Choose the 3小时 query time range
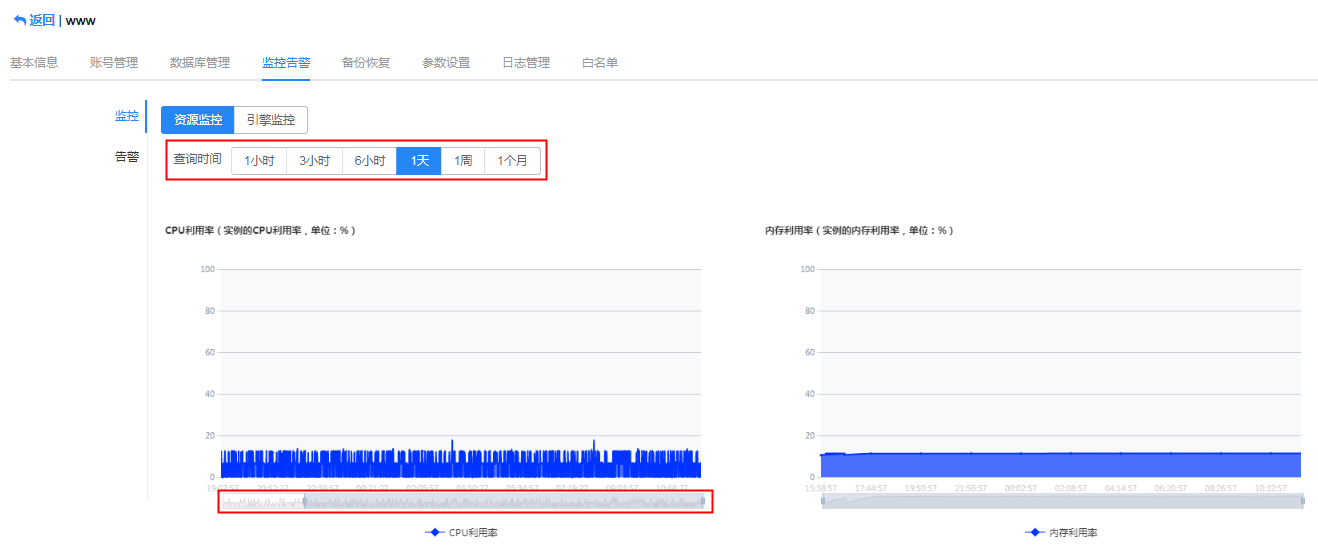1318x555 pixels. point(314,161)
